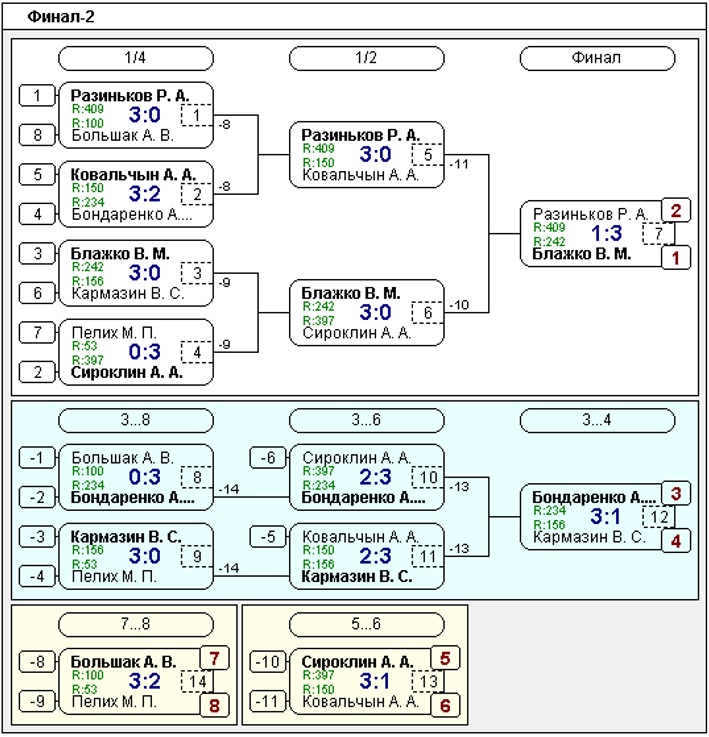Select the "7...8" placement header
The width and height of the screenshot is (709, 737).
point(135,625)
